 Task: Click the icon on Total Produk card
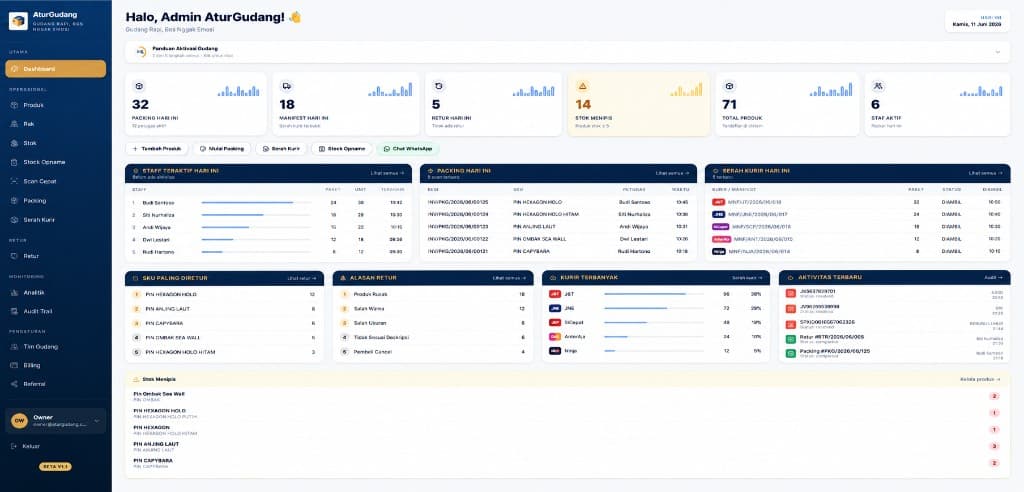(729, 86)
